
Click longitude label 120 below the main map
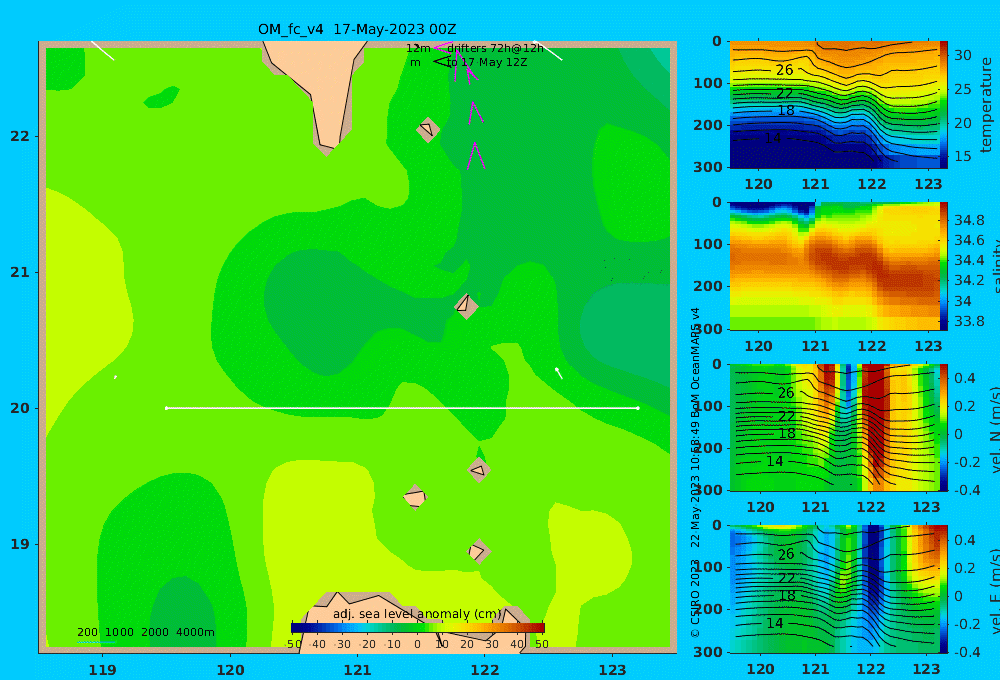230,670
